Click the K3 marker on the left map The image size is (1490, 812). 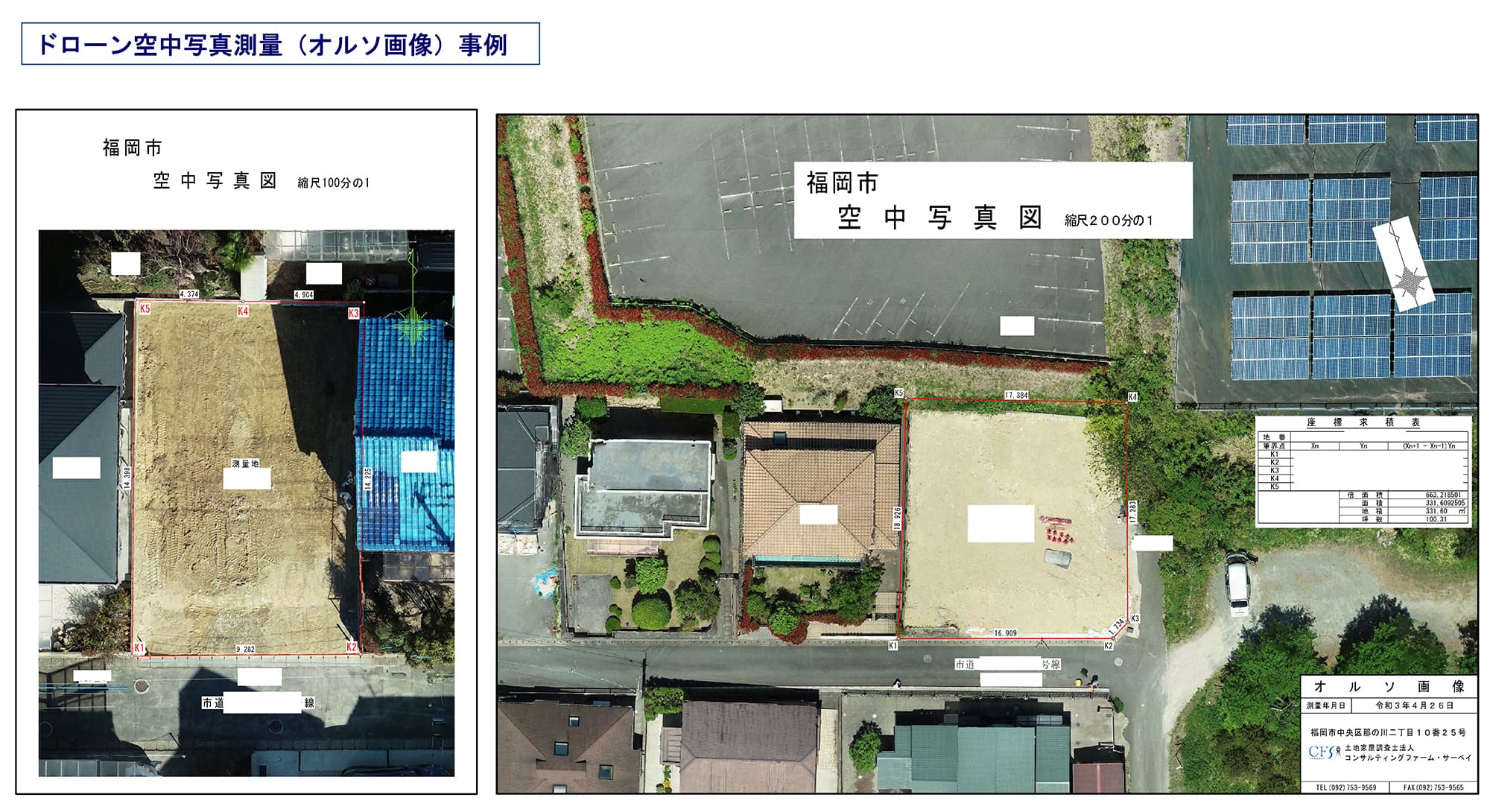pyautogui.click(x=353, y=314)
